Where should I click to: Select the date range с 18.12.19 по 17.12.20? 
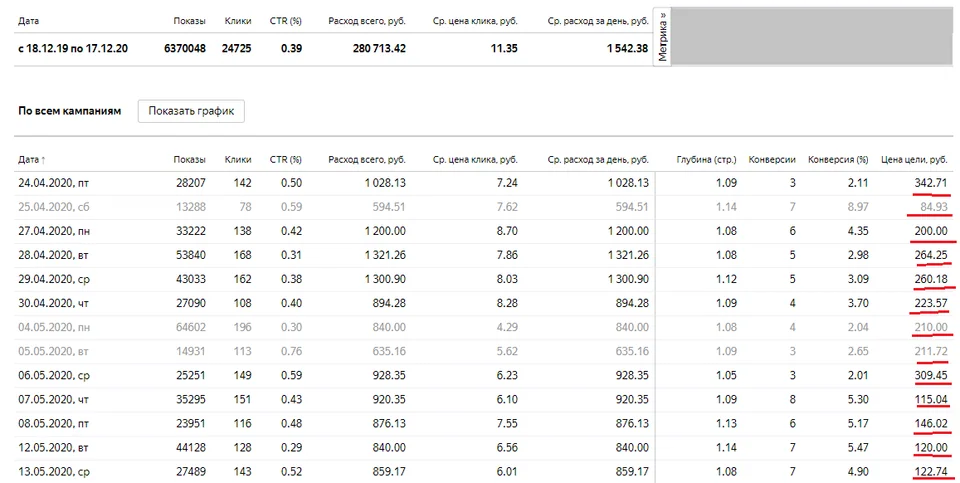coord(73,48)
